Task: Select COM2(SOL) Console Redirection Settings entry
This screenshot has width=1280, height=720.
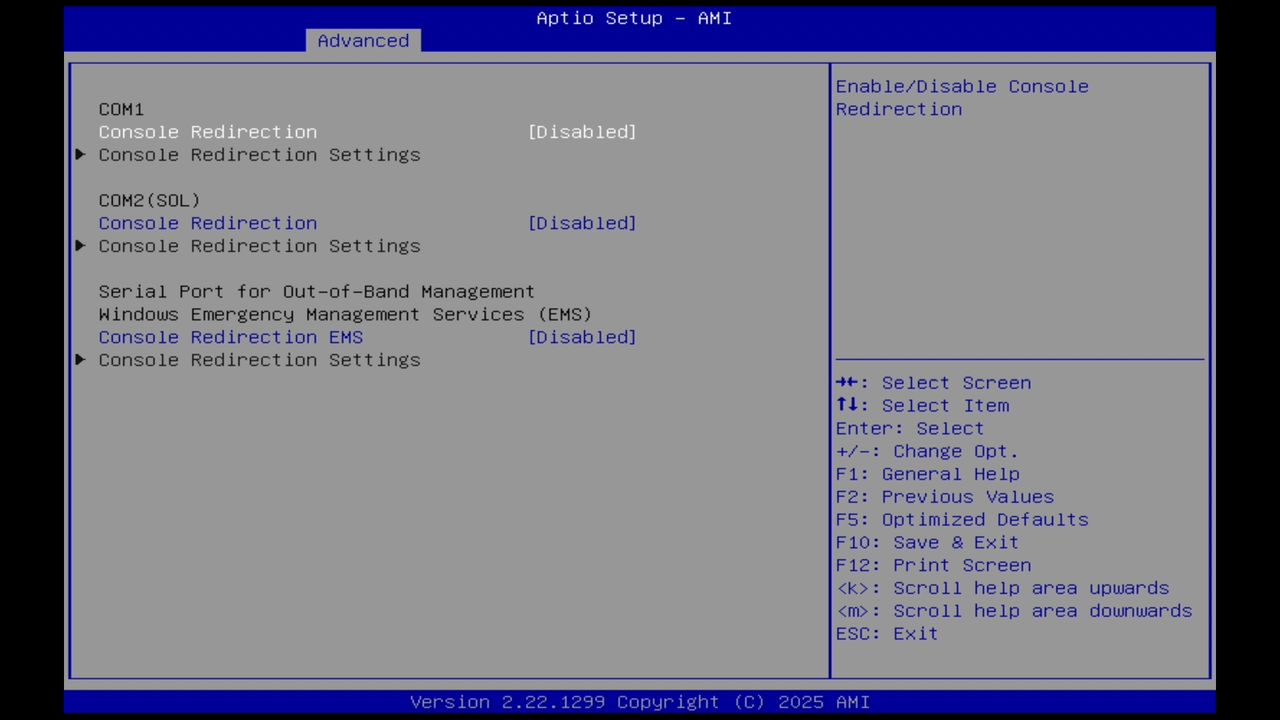Action: (259, 246)
